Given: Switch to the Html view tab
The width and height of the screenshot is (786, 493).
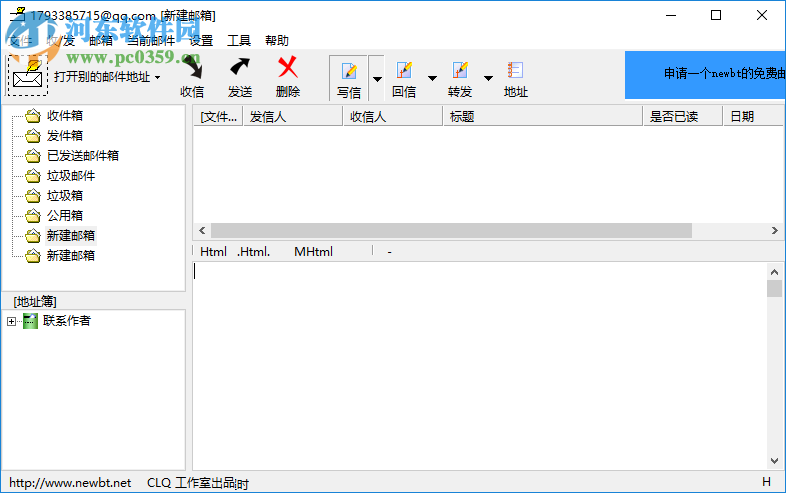Looking at the screenshot, I should pyautogui.click(x=214, y=252).
